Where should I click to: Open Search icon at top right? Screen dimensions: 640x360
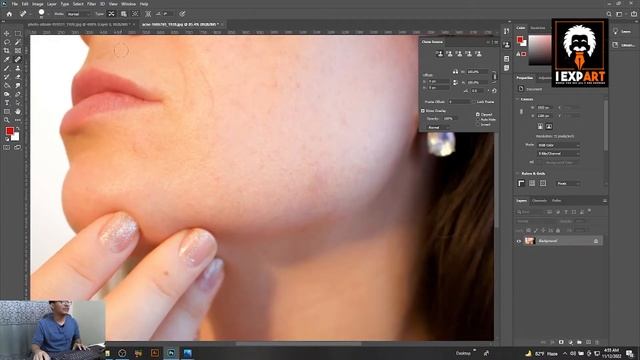pyautogui.click(x=609, y=14)
